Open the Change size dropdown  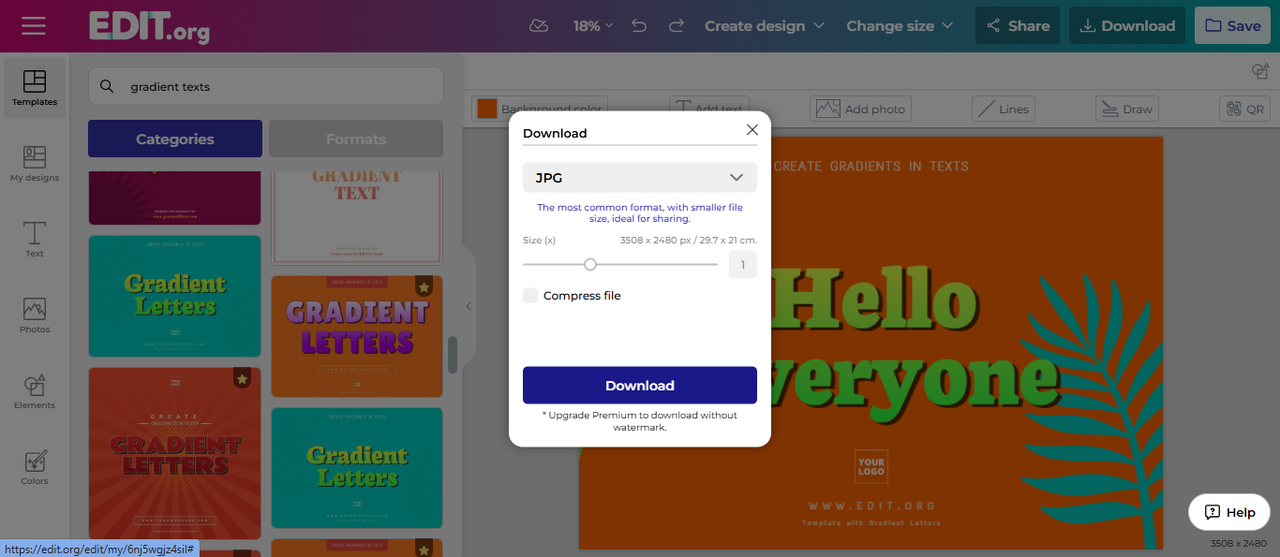(x=900, y=26)
